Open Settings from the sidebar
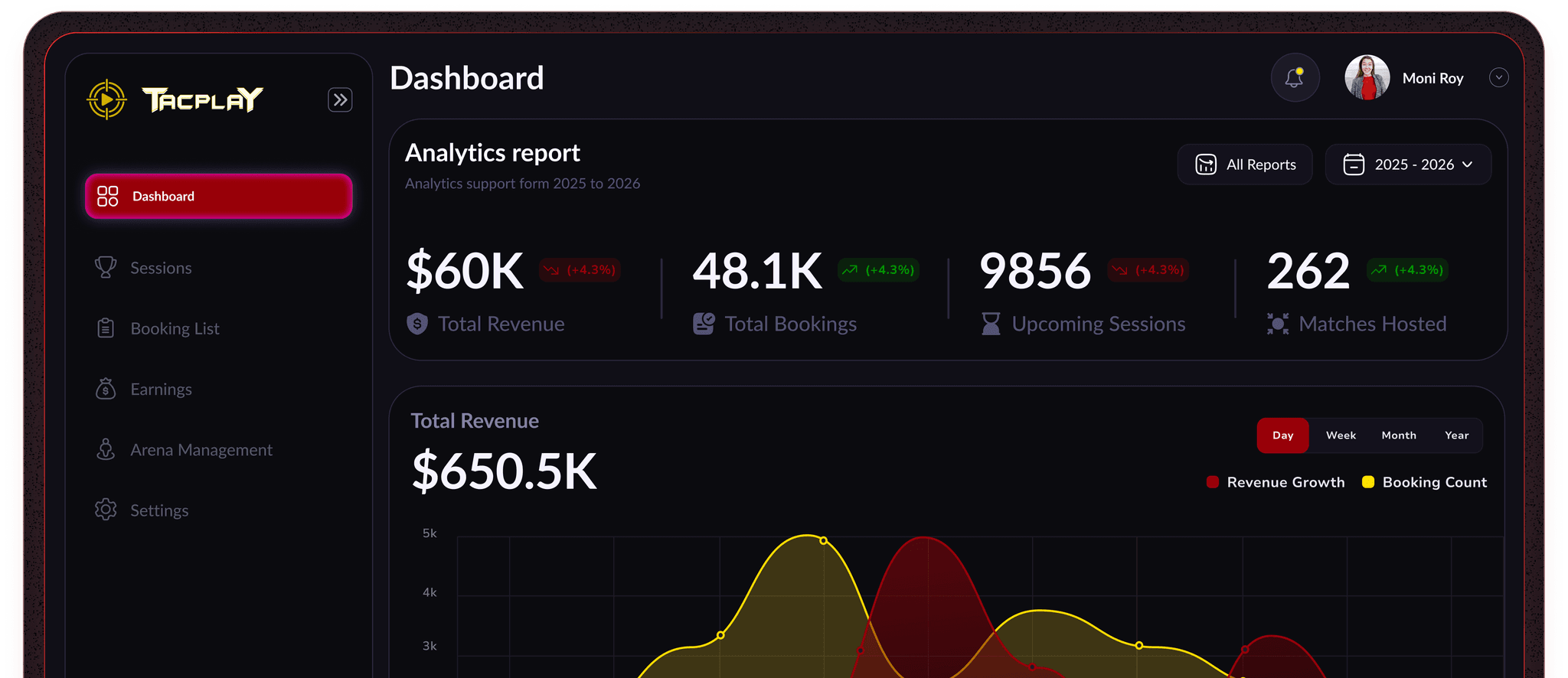Viewport: 1568px width, 678px height. click(159, 510)
